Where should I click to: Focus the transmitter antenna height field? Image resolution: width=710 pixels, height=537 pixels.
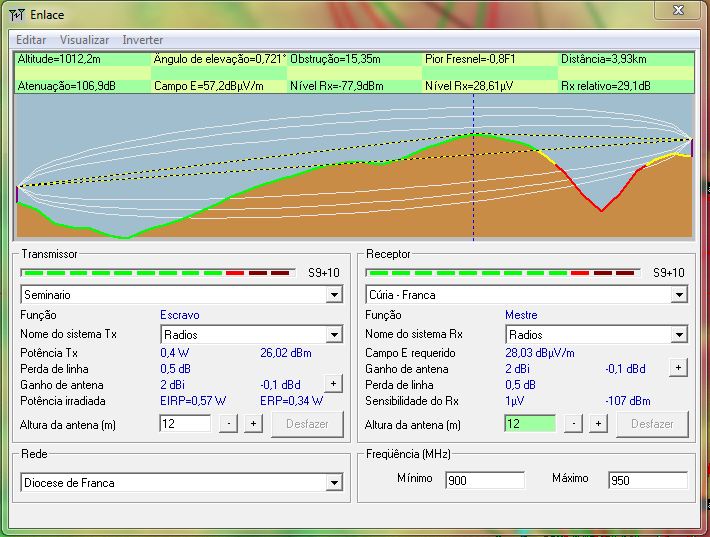pyautogui.click(x=185, y=424)
